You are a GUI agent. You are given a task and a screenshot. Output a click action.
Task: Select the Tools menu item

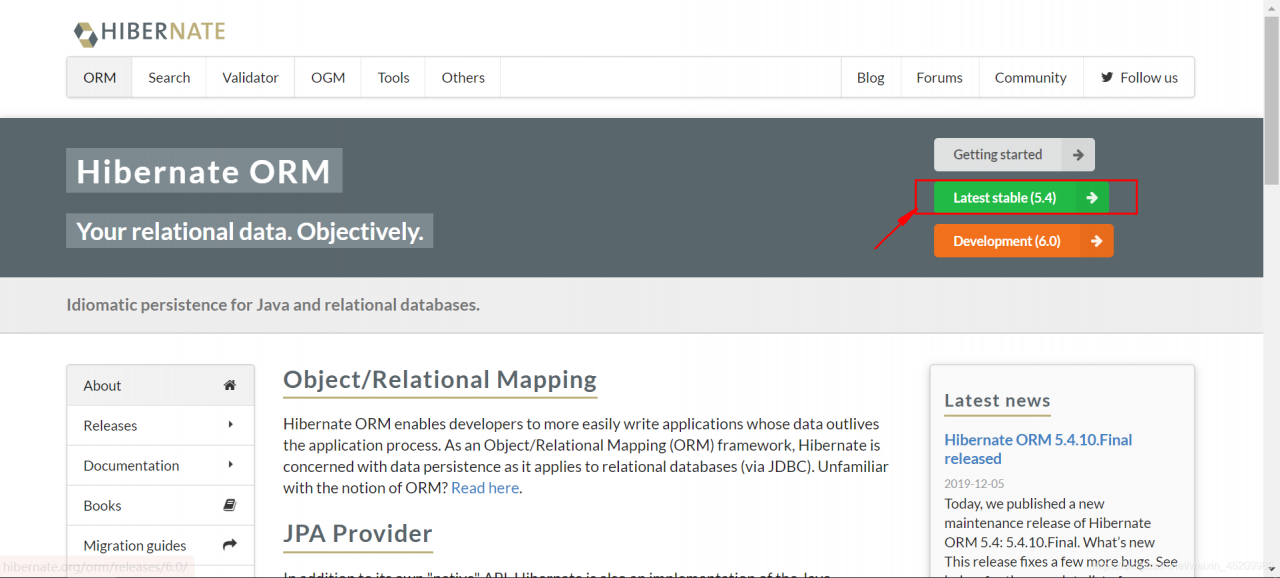393,77
